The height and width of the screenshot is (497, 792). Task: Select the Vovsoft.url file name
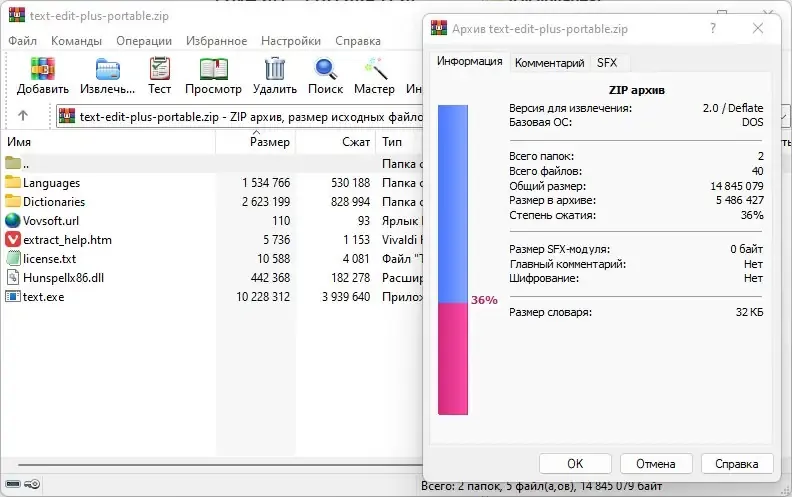[x=51, y=221]
